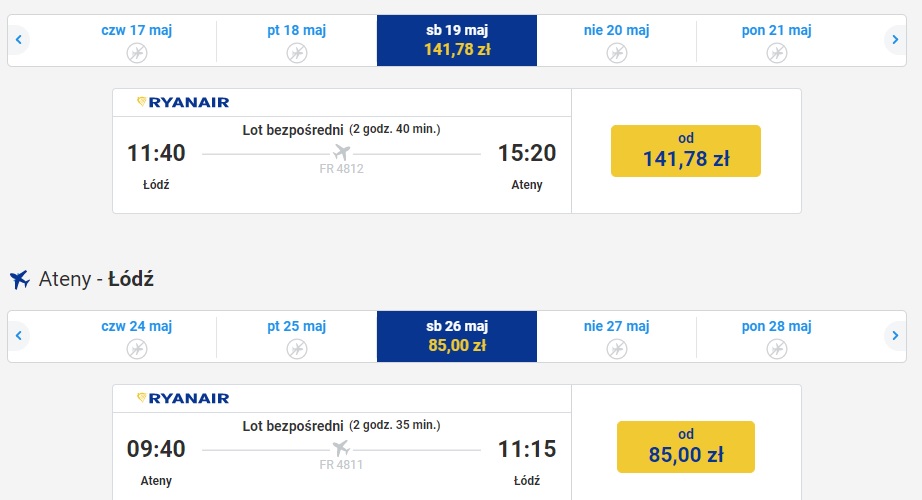Click Ryanair logo on Ateny–Łódź flight

[x=183, y=398]
